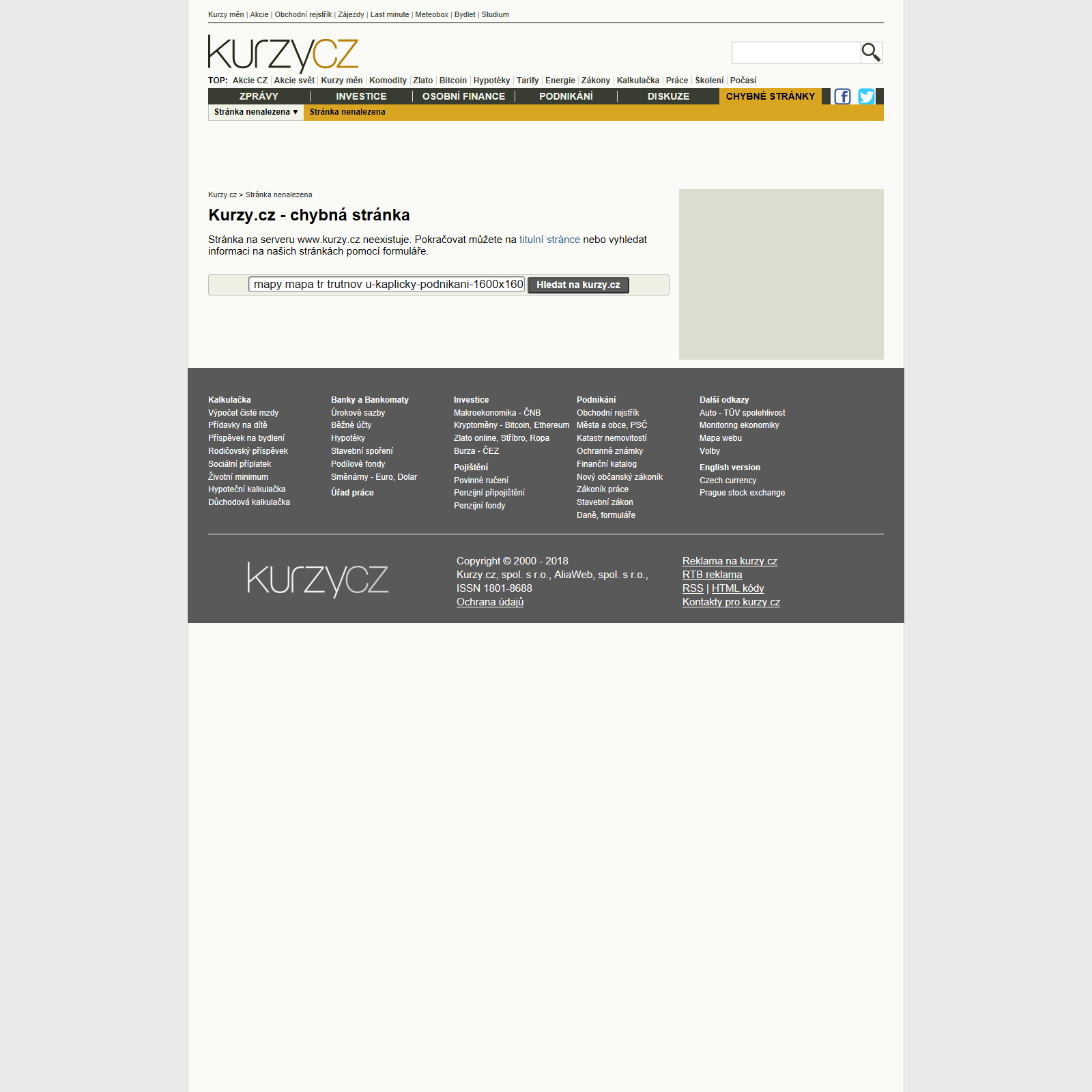This screenshot has width=1092, height=1092.
Task: Open Burza - ČEZ footer link
Action: point(476,451)
